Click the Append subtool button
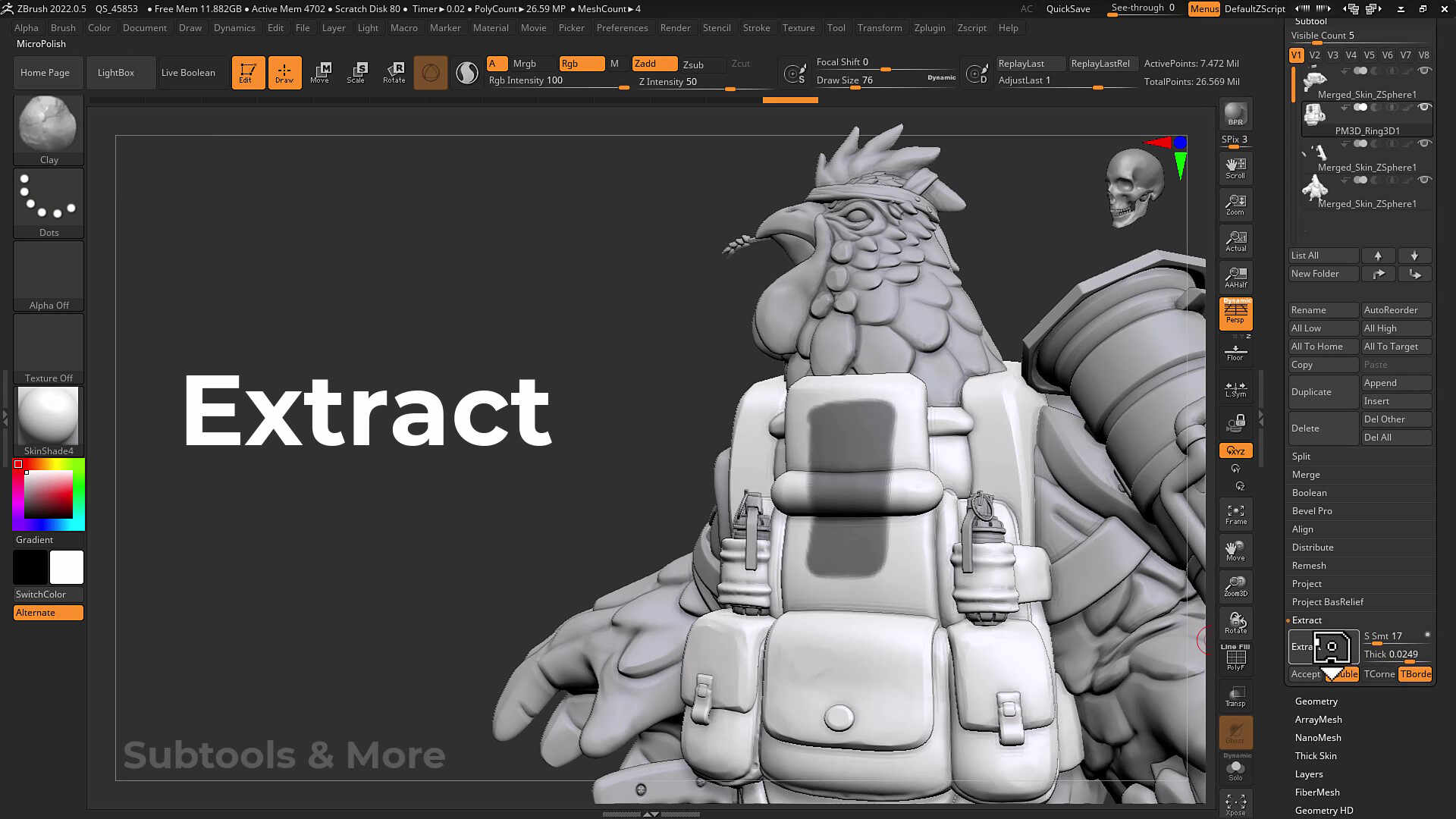Viewport: 1456px width, 819px height. click(1396, 383)
